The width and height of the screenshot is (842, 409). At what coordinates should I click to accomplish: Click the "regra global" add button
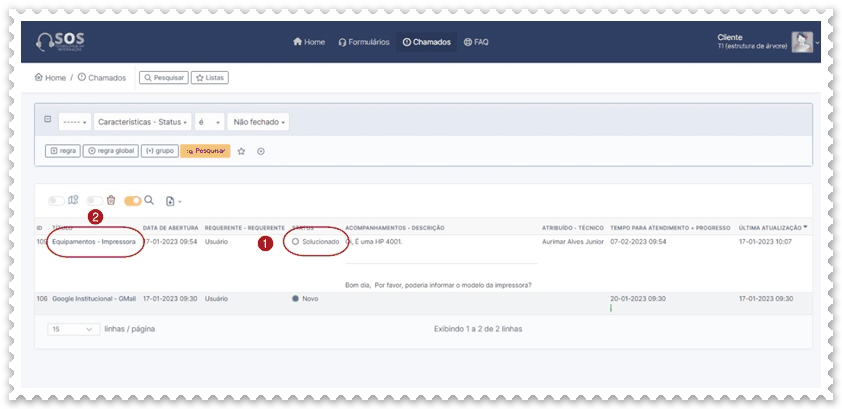(x=110, y=151)
